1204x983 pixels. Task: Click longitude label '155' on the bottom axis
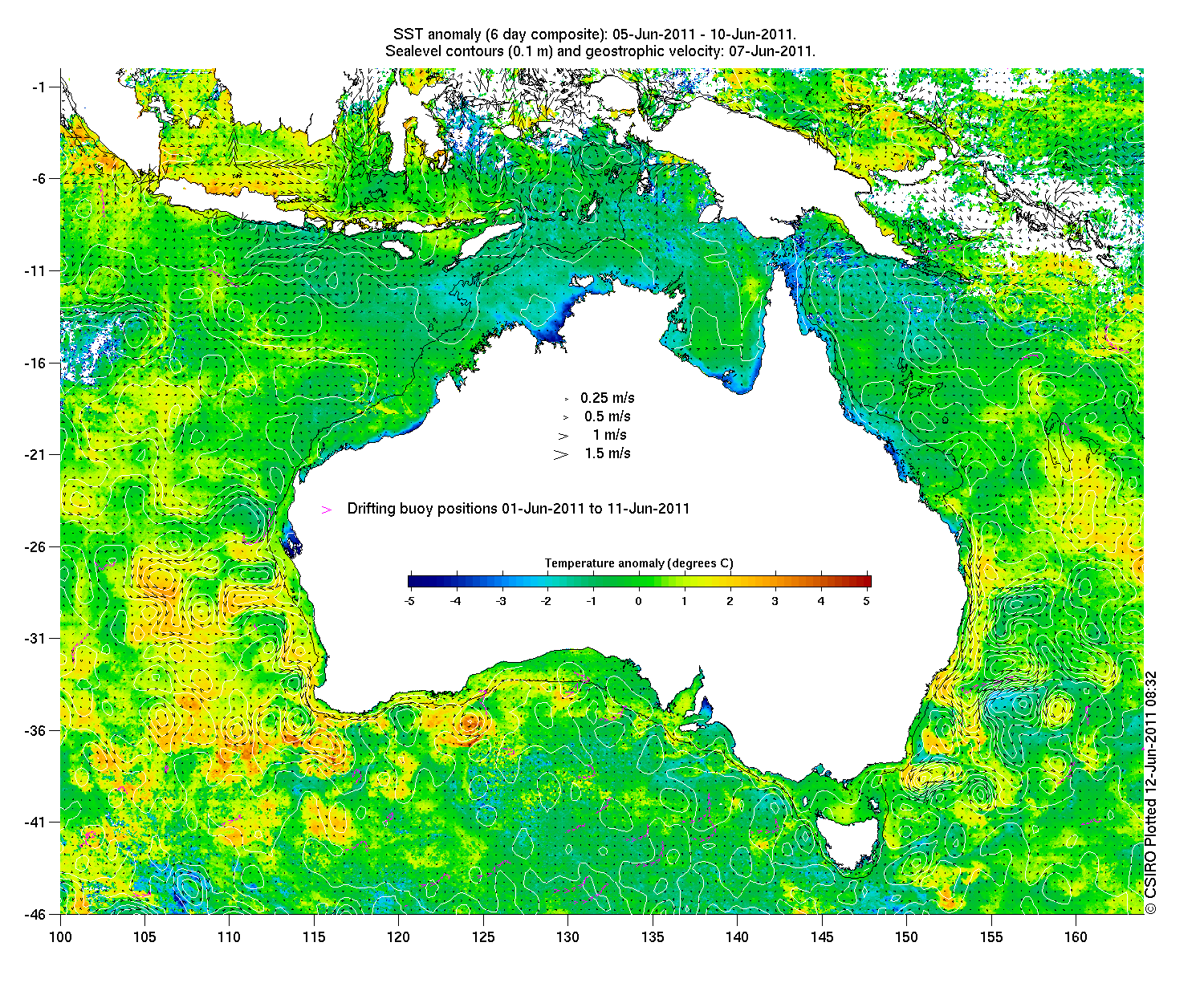point(991,936)
